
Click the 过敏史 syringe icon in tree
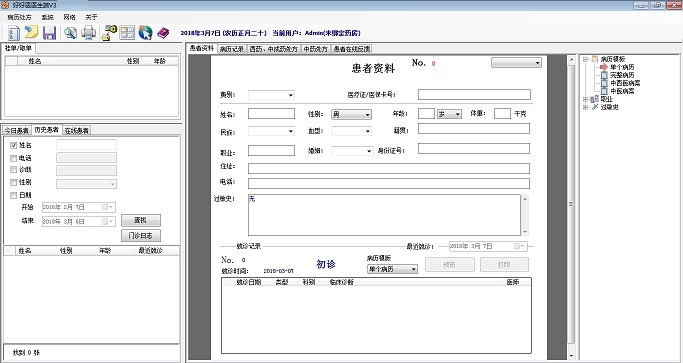click(595, 107)
